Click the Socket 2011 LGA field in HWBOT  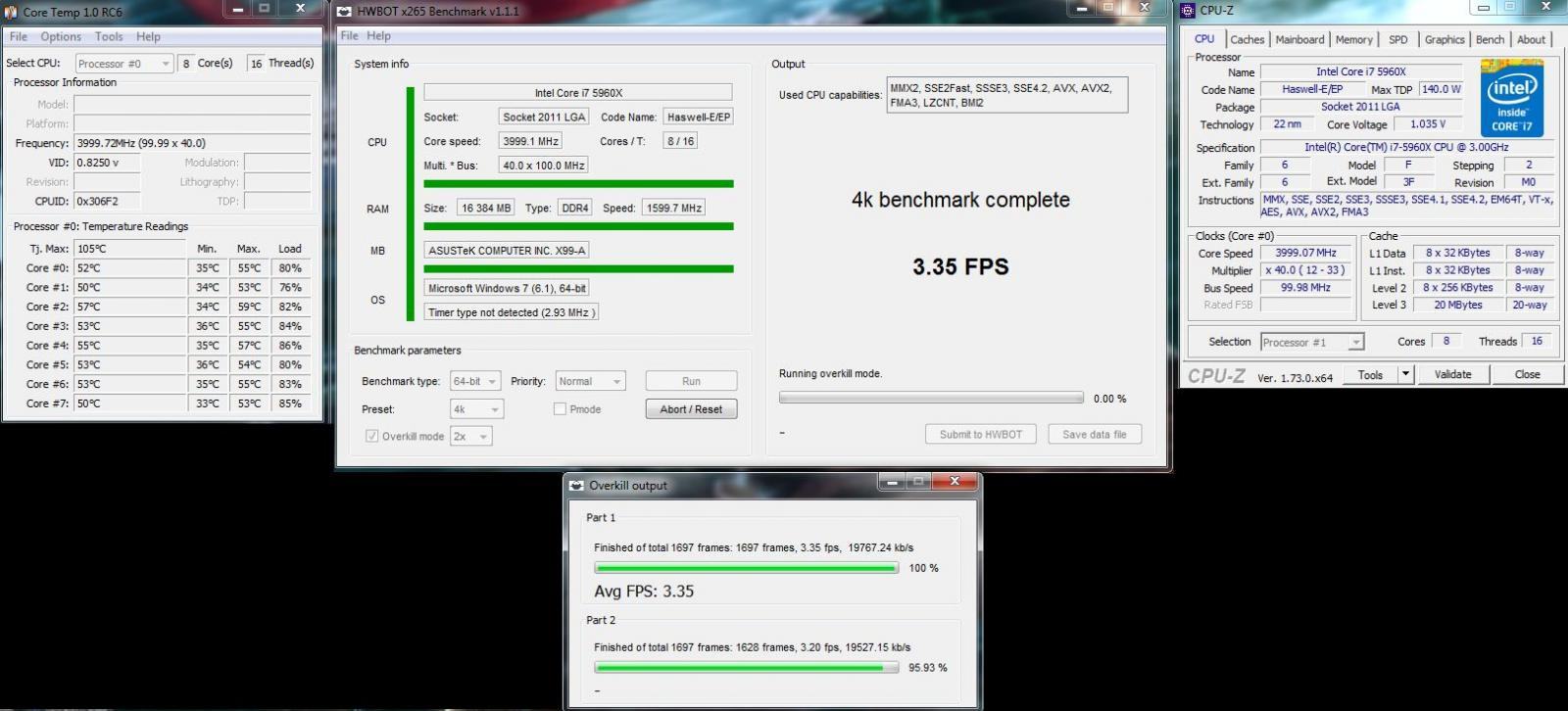[x=544, y=117]
